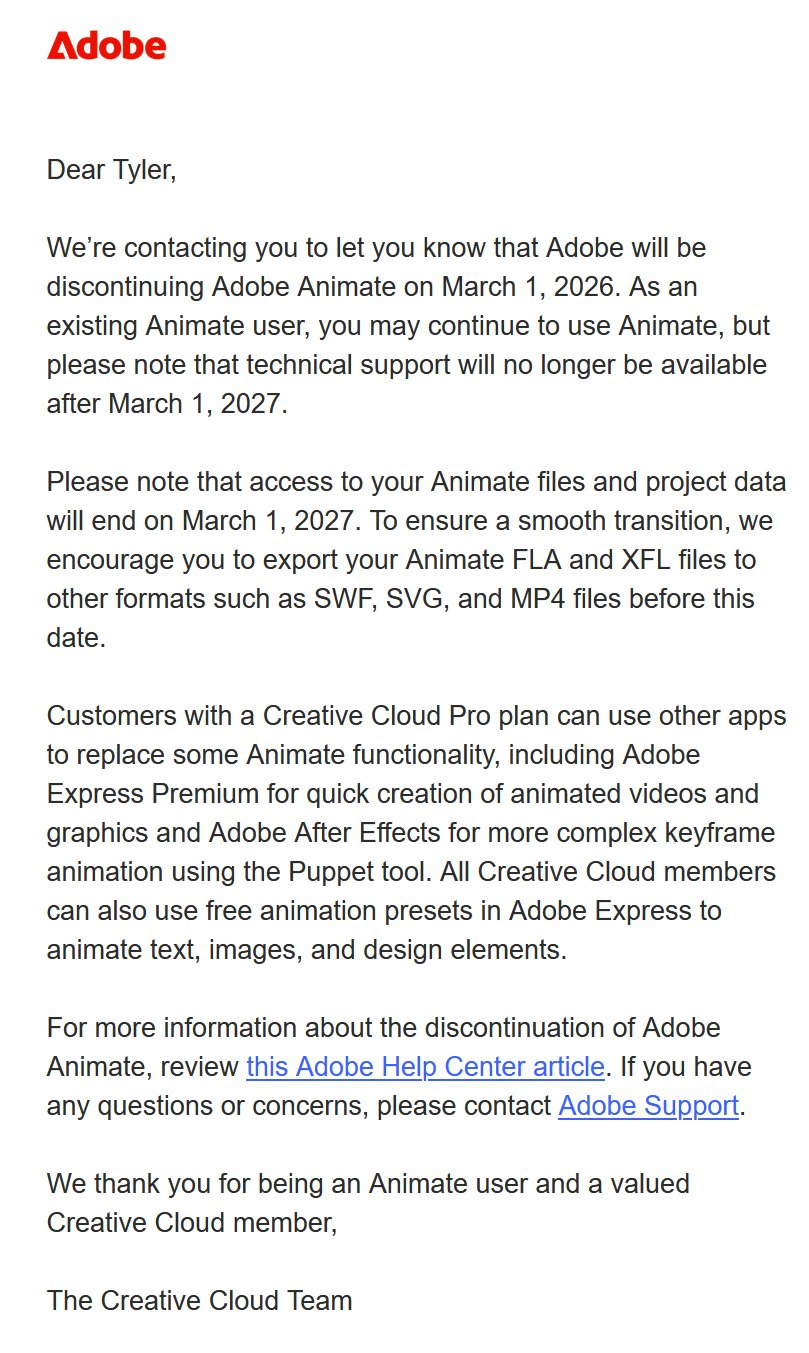809x1353 pixels.
Task: Click the paragraph announcing Animate's discontinuation
Action: 400,325
